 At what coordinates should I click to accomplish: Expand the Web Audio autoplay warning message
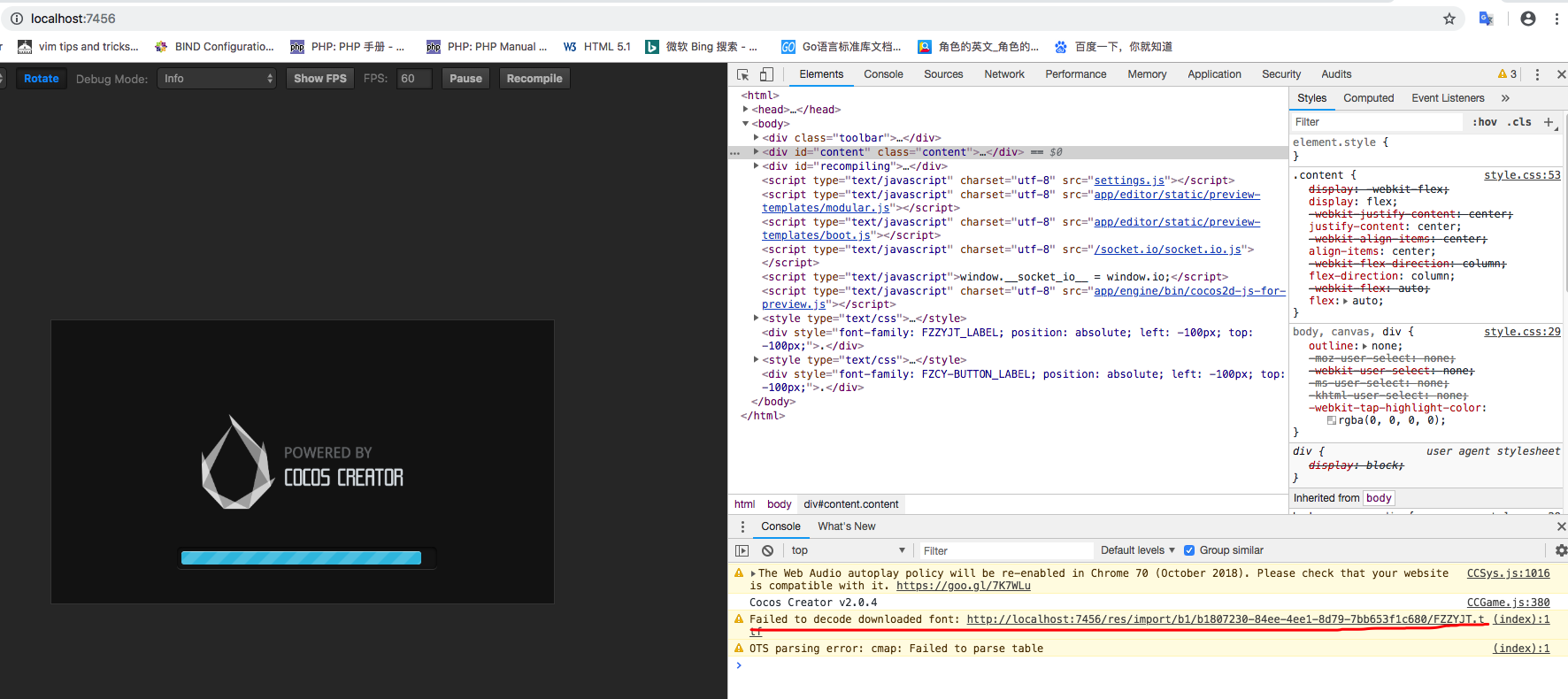[753, 573]
